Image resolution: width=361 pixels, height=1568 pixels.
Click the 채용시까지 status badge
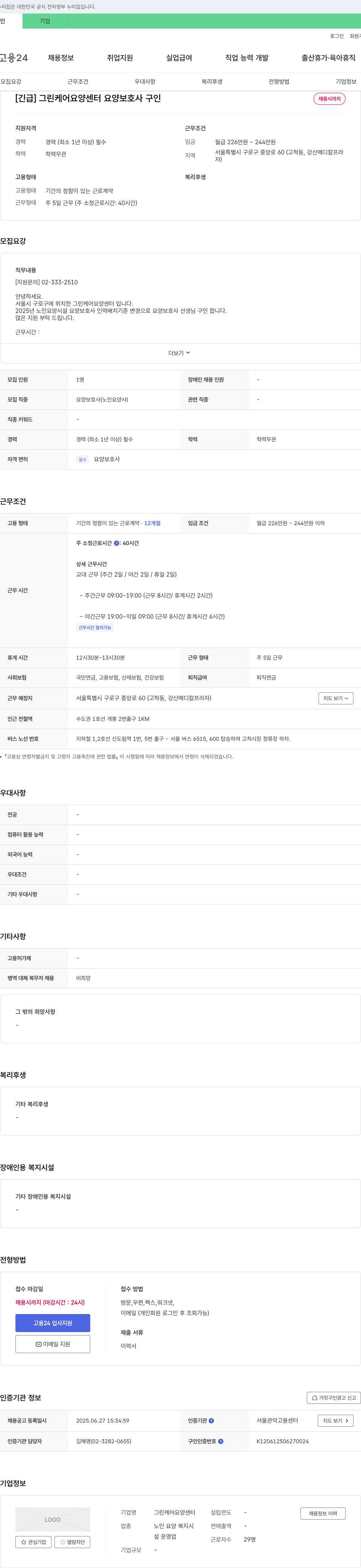[x=329, y=98]
